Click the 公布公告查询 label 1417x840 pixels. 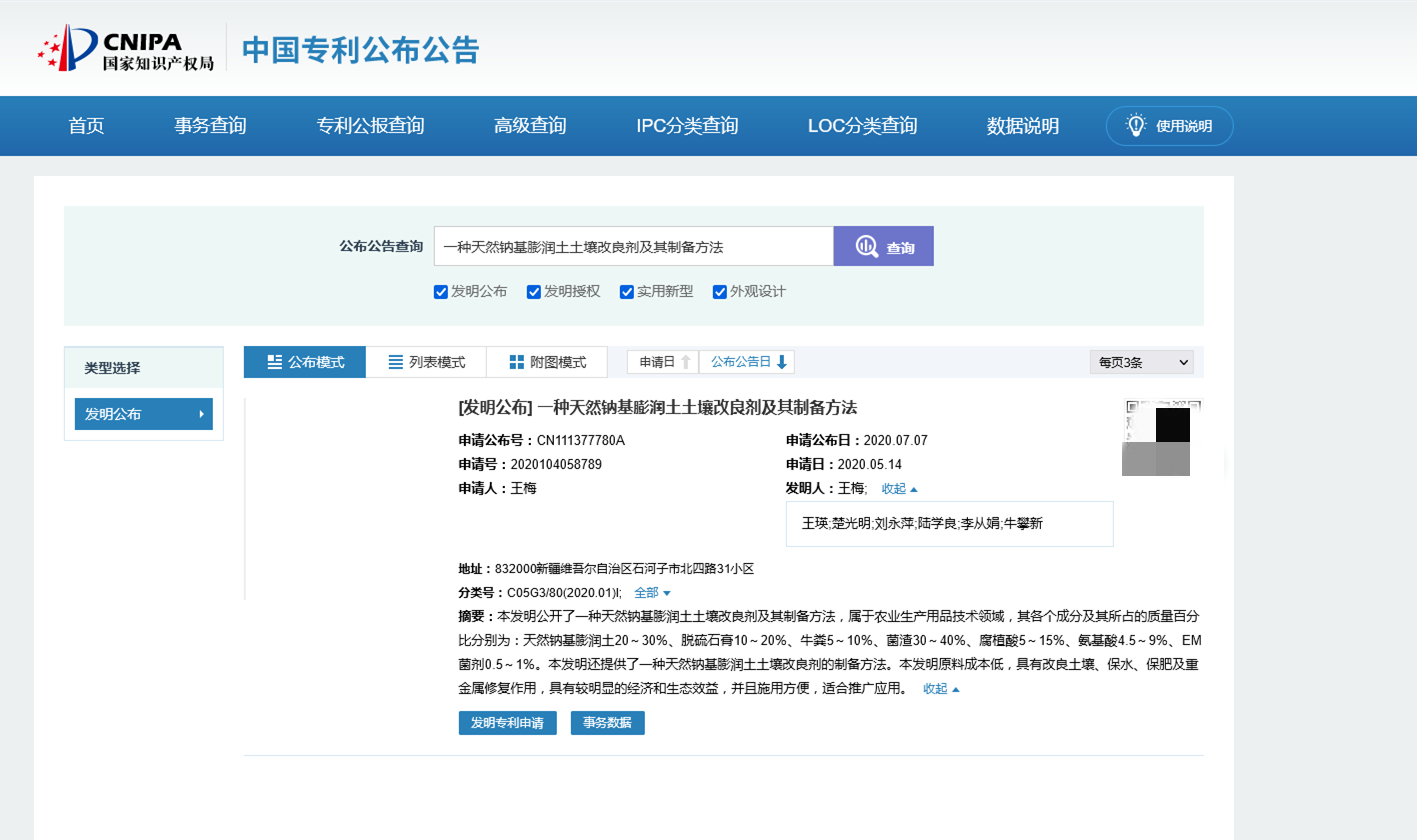(x=381, y=246)
